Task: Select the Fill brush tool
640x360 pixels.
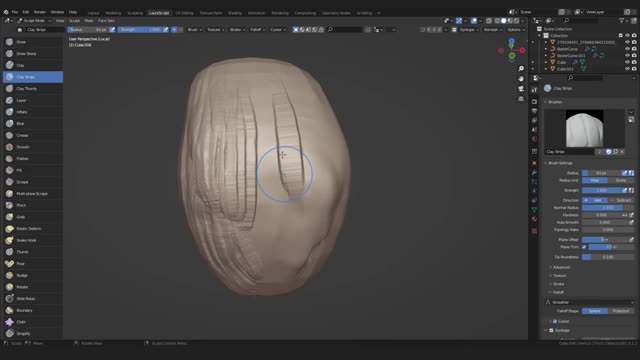Action: [x=33, y=170]
